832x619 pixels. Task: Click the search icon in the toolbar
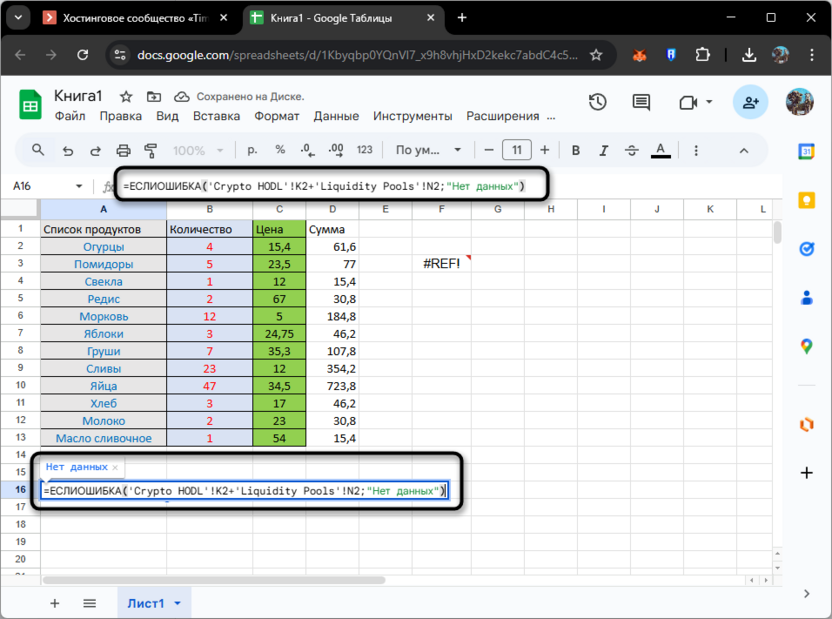coord(37,150)
